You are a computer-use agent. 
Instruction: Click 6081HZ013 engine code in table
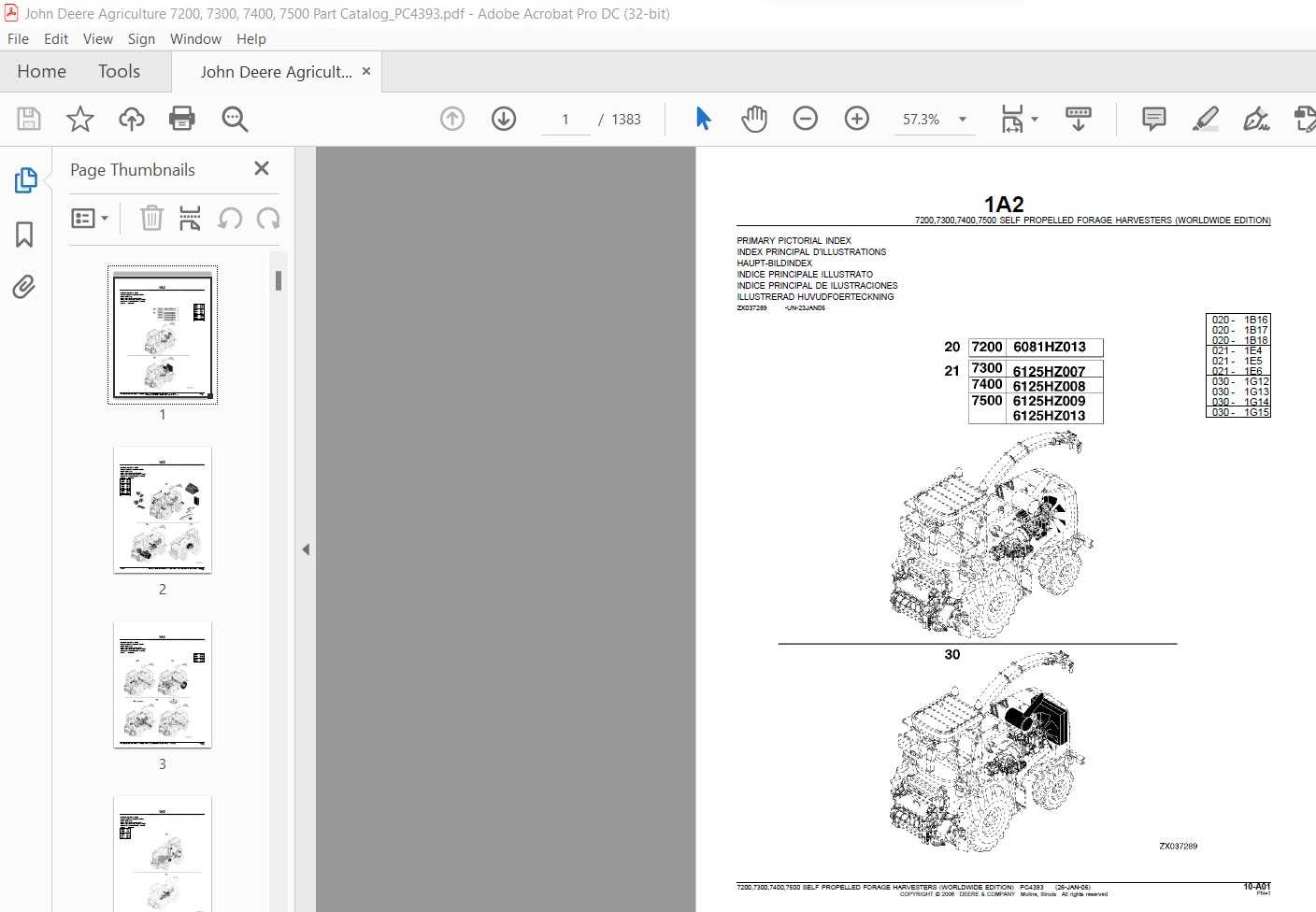1050,347
